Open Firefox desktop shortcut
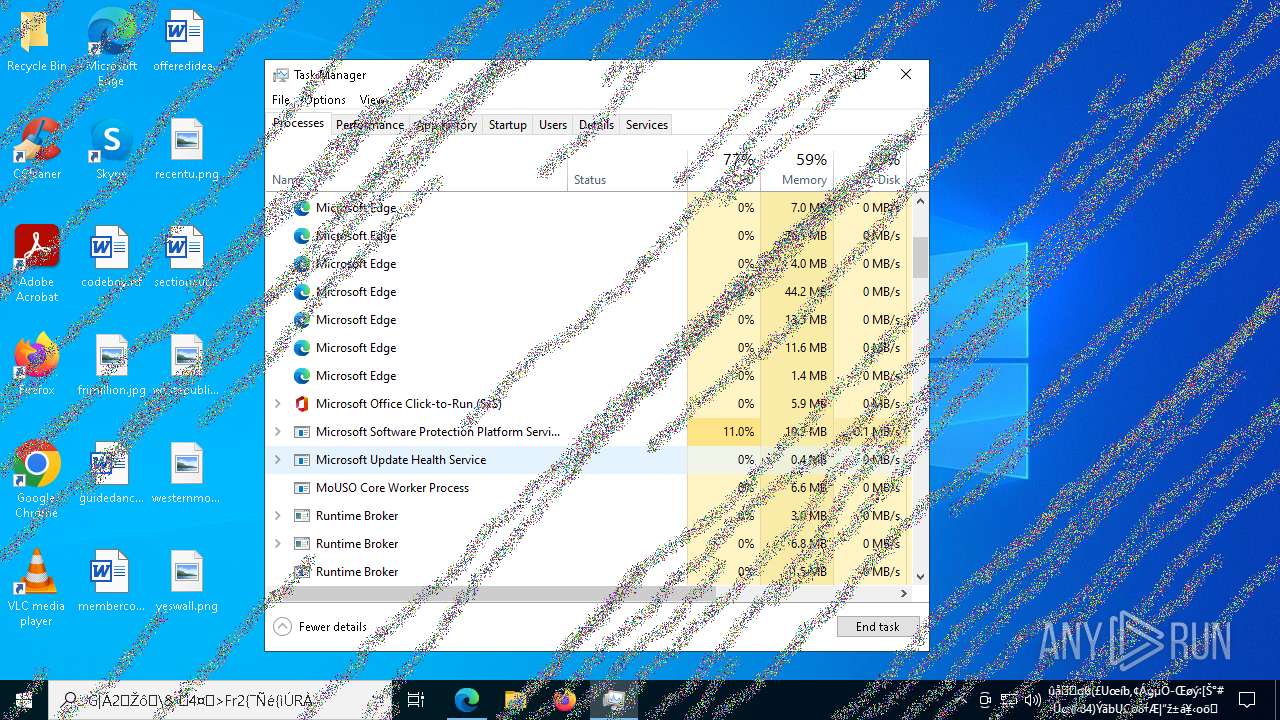This screenshot has width=1280, height=720. 36,366
